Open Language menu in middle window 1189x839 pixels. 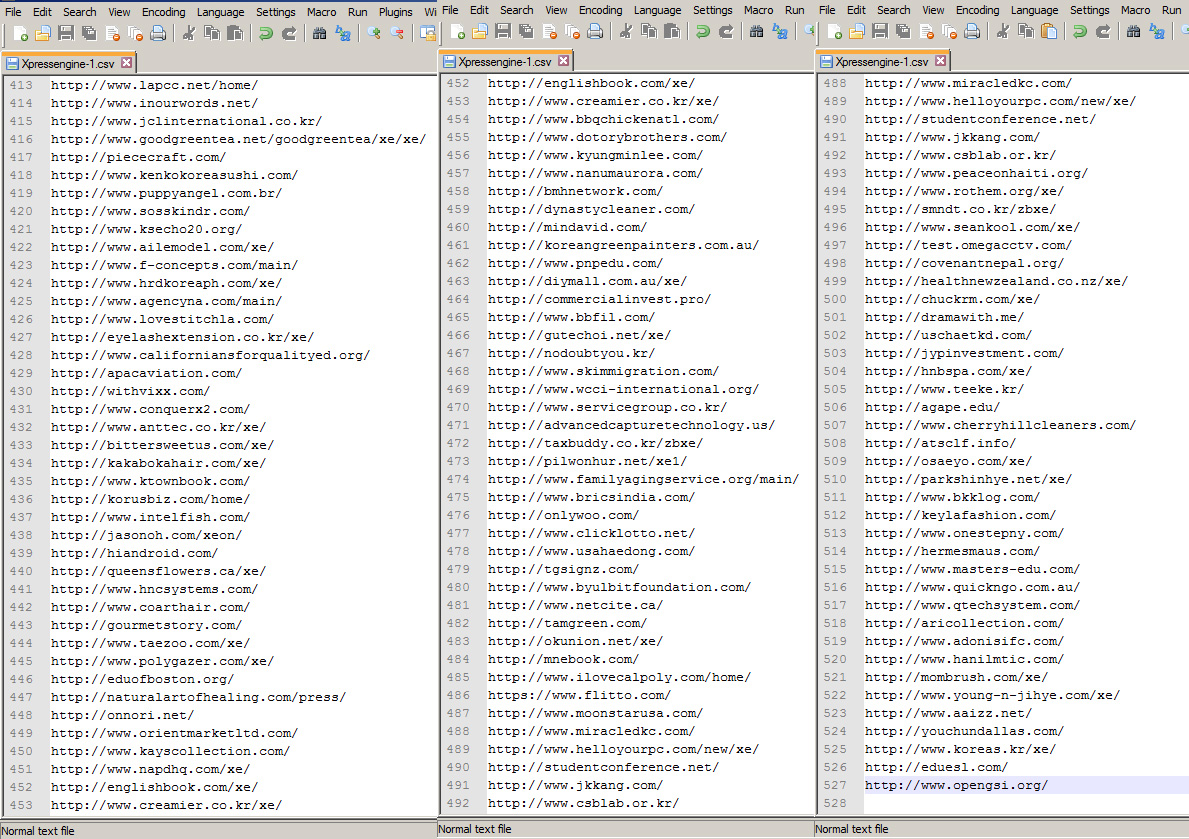(657, 10)
